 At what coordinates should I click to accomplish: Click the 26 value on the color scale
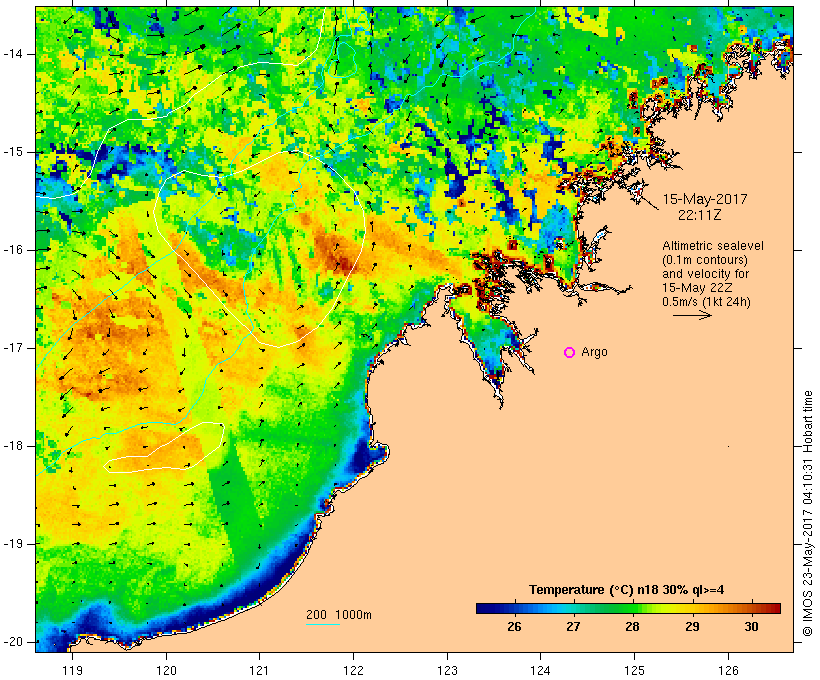tap(514, 626)
